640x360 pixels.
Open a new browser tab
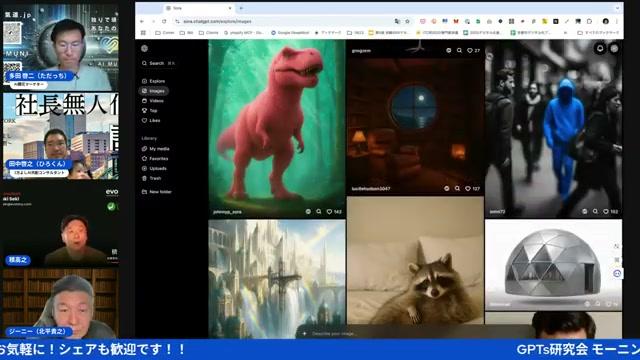(241, 8)
